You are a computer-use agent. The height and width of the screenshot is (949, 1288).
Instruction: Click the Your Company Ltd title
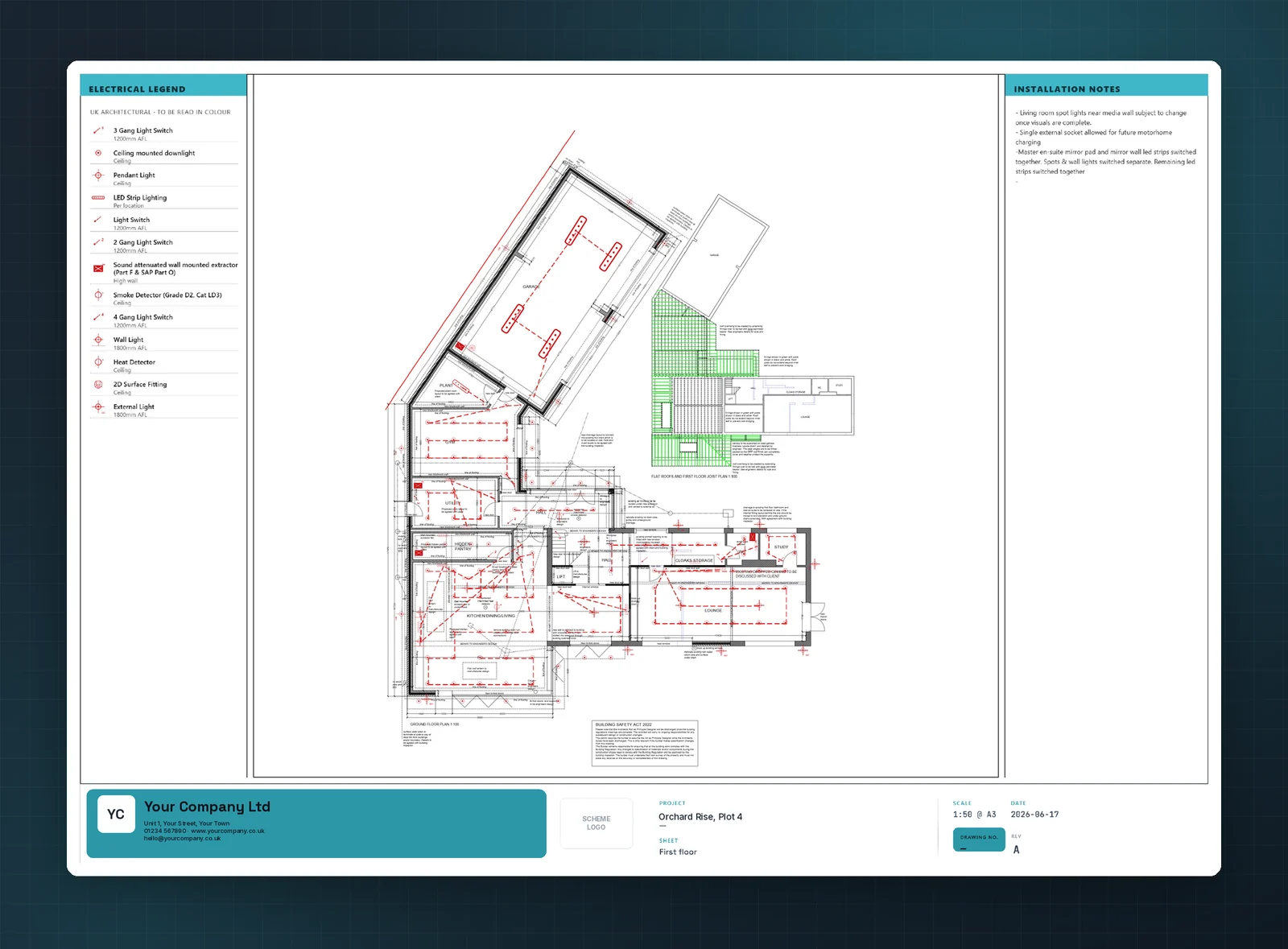(x=207, y=807)
